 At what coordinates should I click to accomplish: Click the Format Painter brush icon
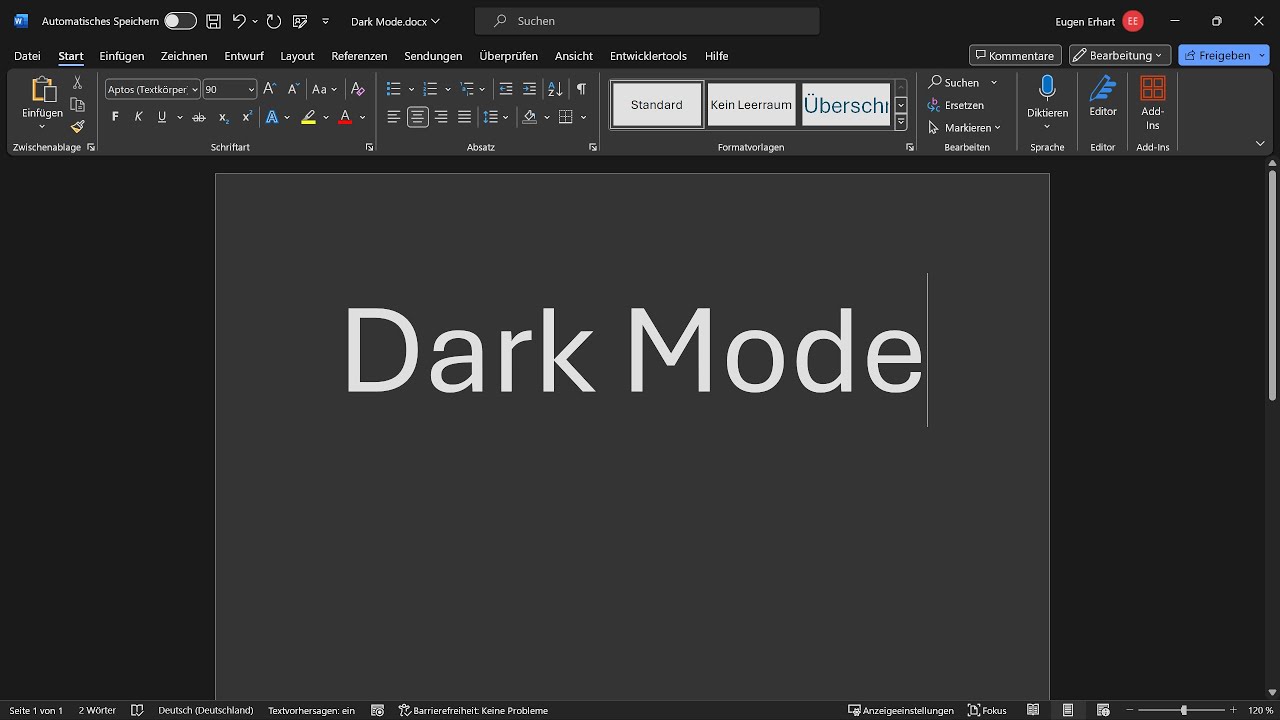pos(77,127)
